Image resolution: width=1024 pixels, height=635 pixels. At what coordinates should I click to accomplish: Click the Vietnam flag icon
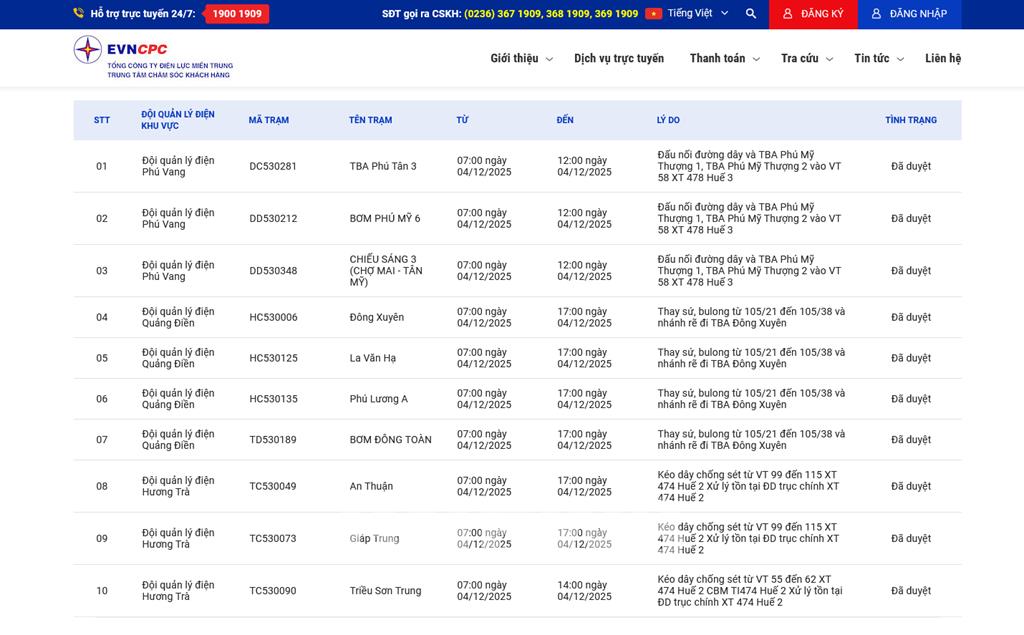[x=653, y=14]
